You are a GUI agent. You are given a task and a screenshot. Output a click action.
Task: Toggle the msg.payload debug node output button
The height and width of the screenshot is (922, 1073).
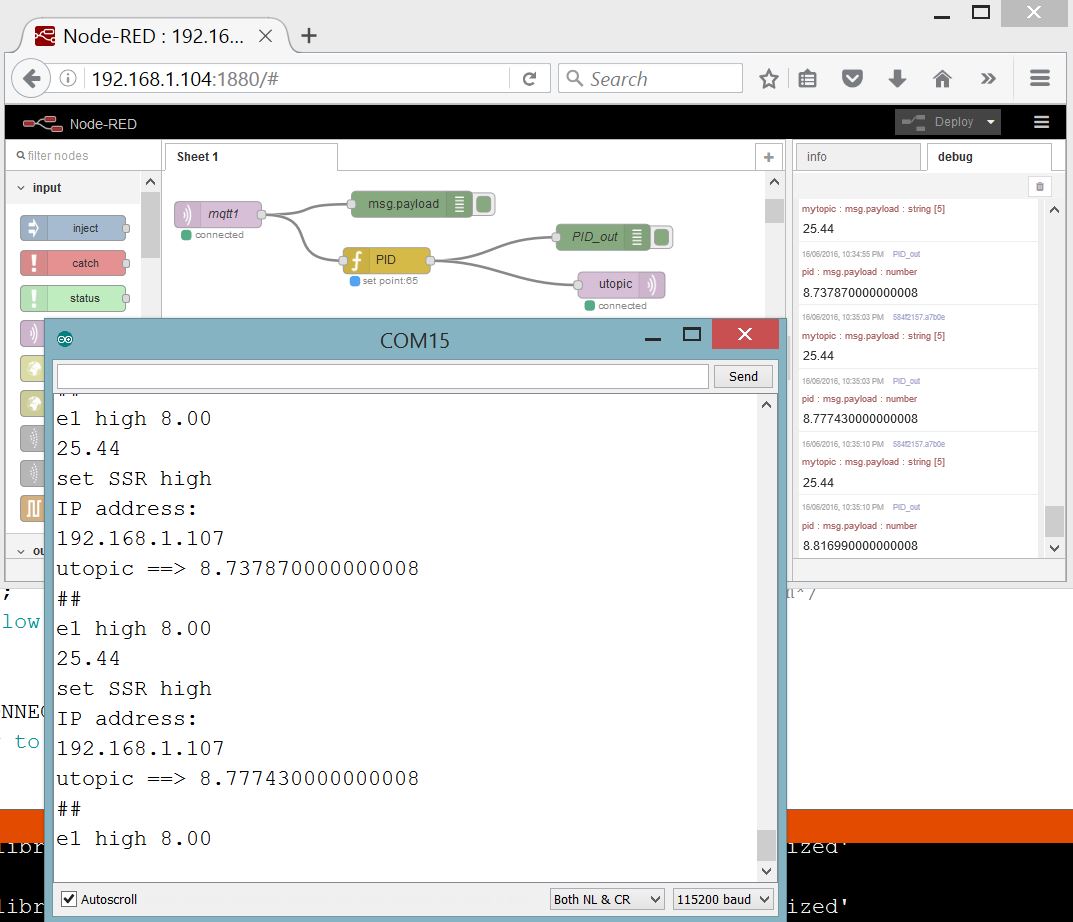point(483,204)
